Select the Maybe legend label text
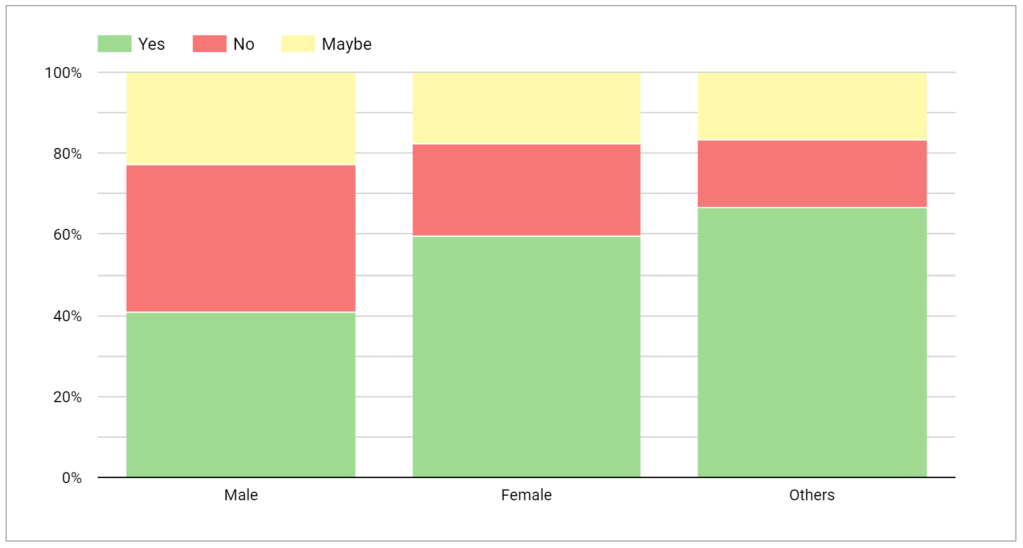Screen dimensions: 1023x548 346,44
